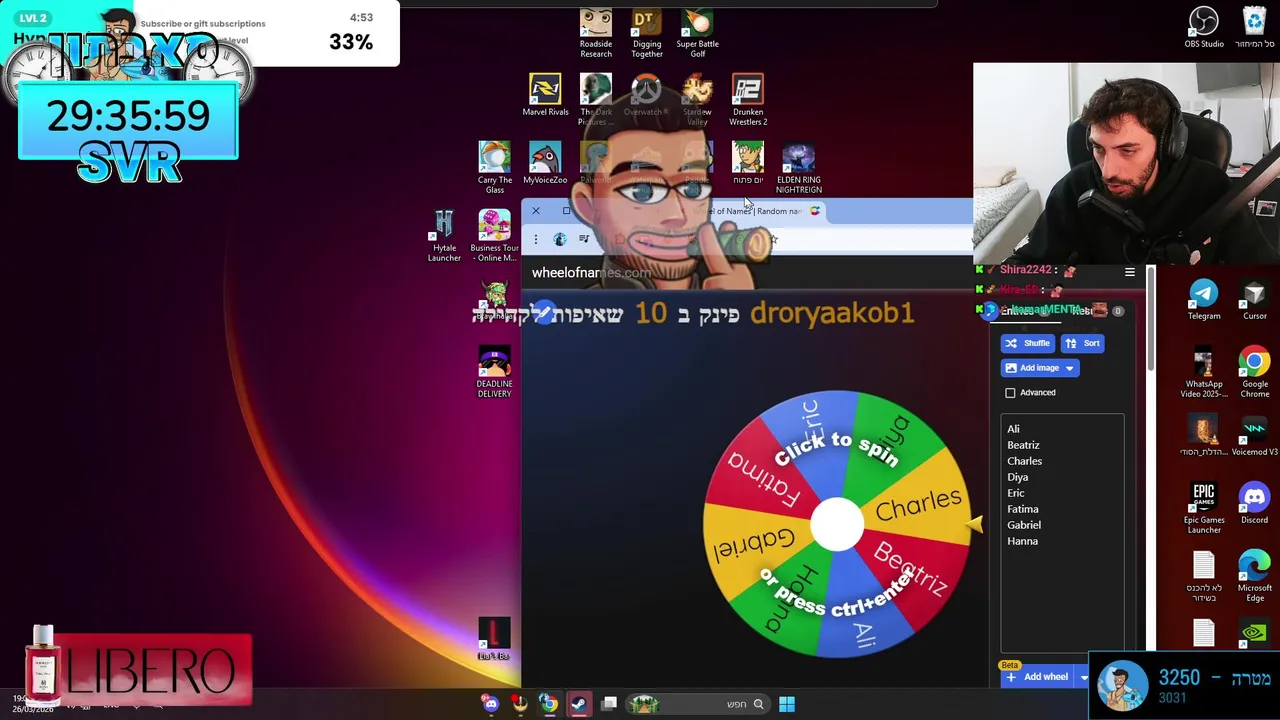Open Chrome three-dot menu

click(535, 239)
